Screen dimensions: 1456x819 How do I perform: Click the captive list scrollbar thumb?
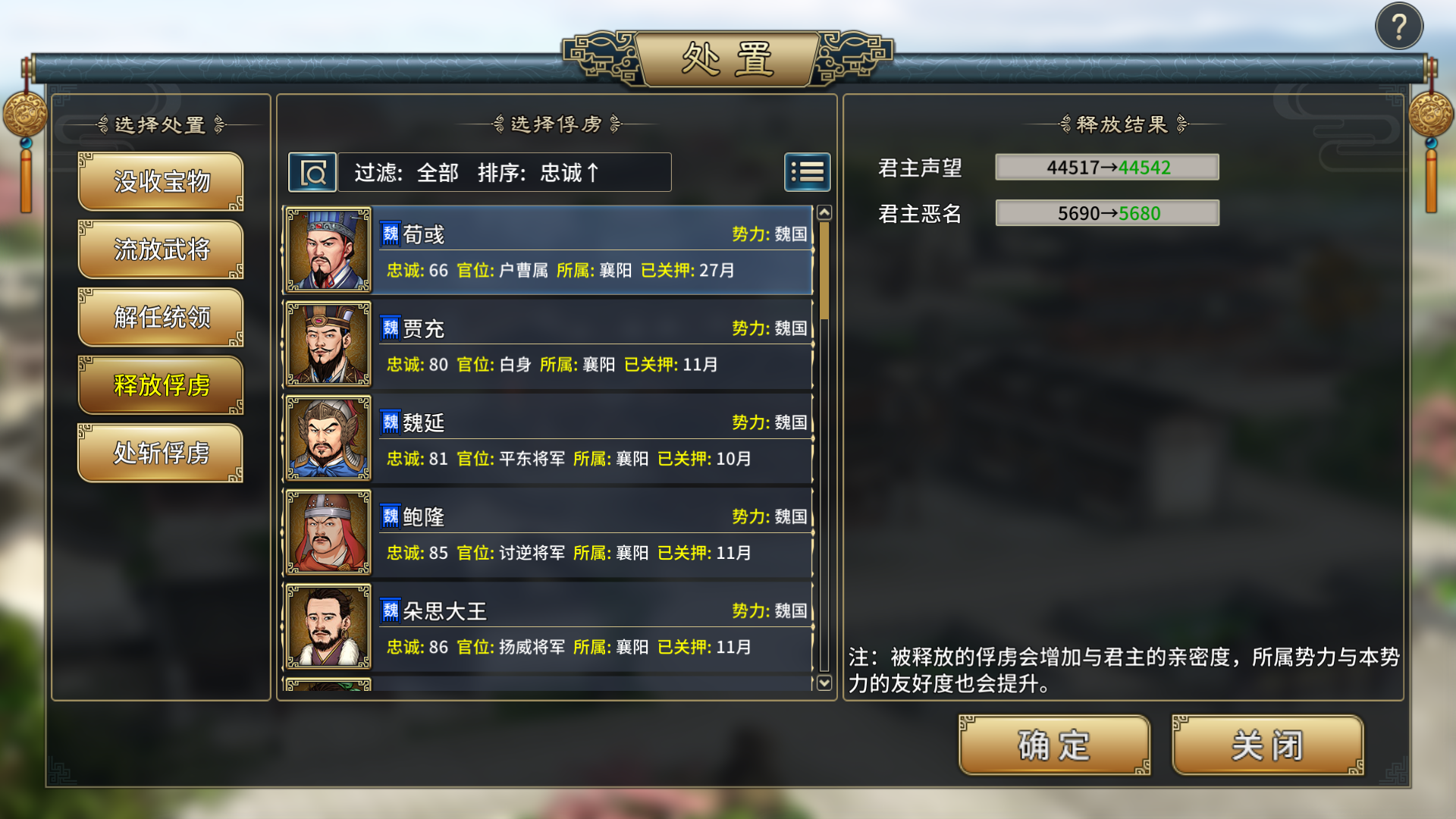[824, 271]
